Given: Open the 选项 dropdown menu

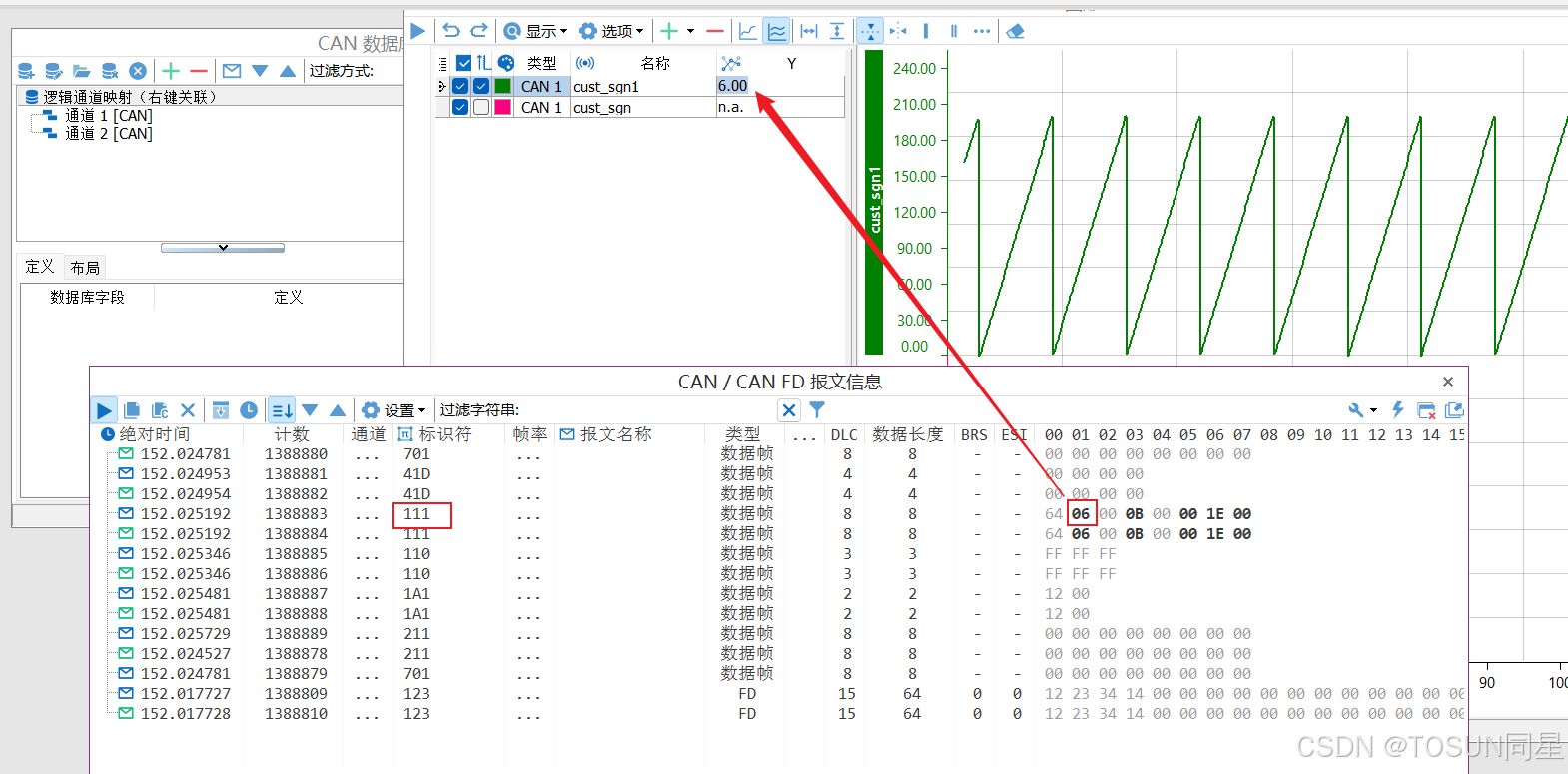Looking at the screenshot, I should coord(611,31).
